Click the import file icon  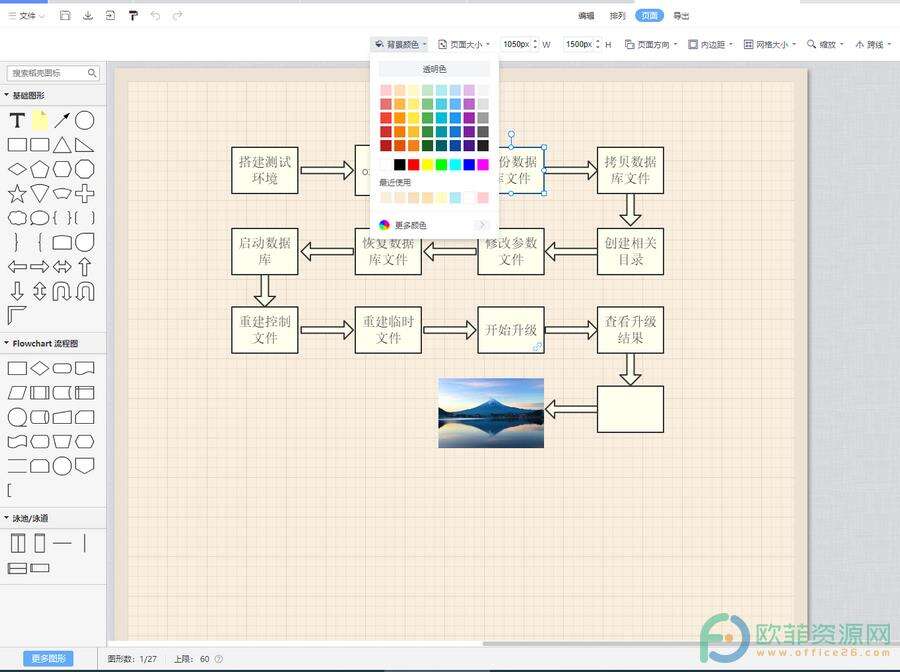111,15
